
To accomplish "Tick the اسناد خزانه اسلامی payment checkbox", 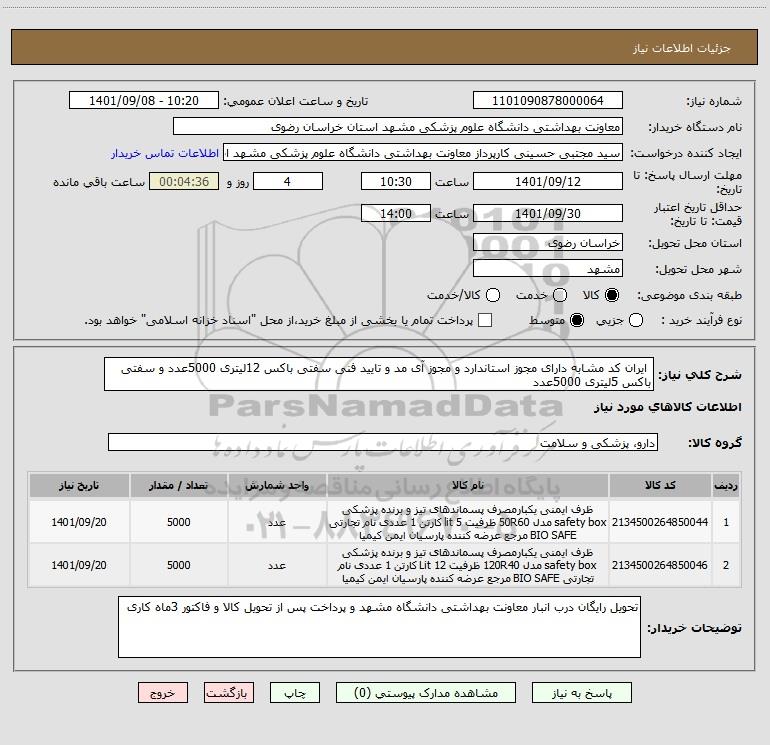I will click(485, 320).
